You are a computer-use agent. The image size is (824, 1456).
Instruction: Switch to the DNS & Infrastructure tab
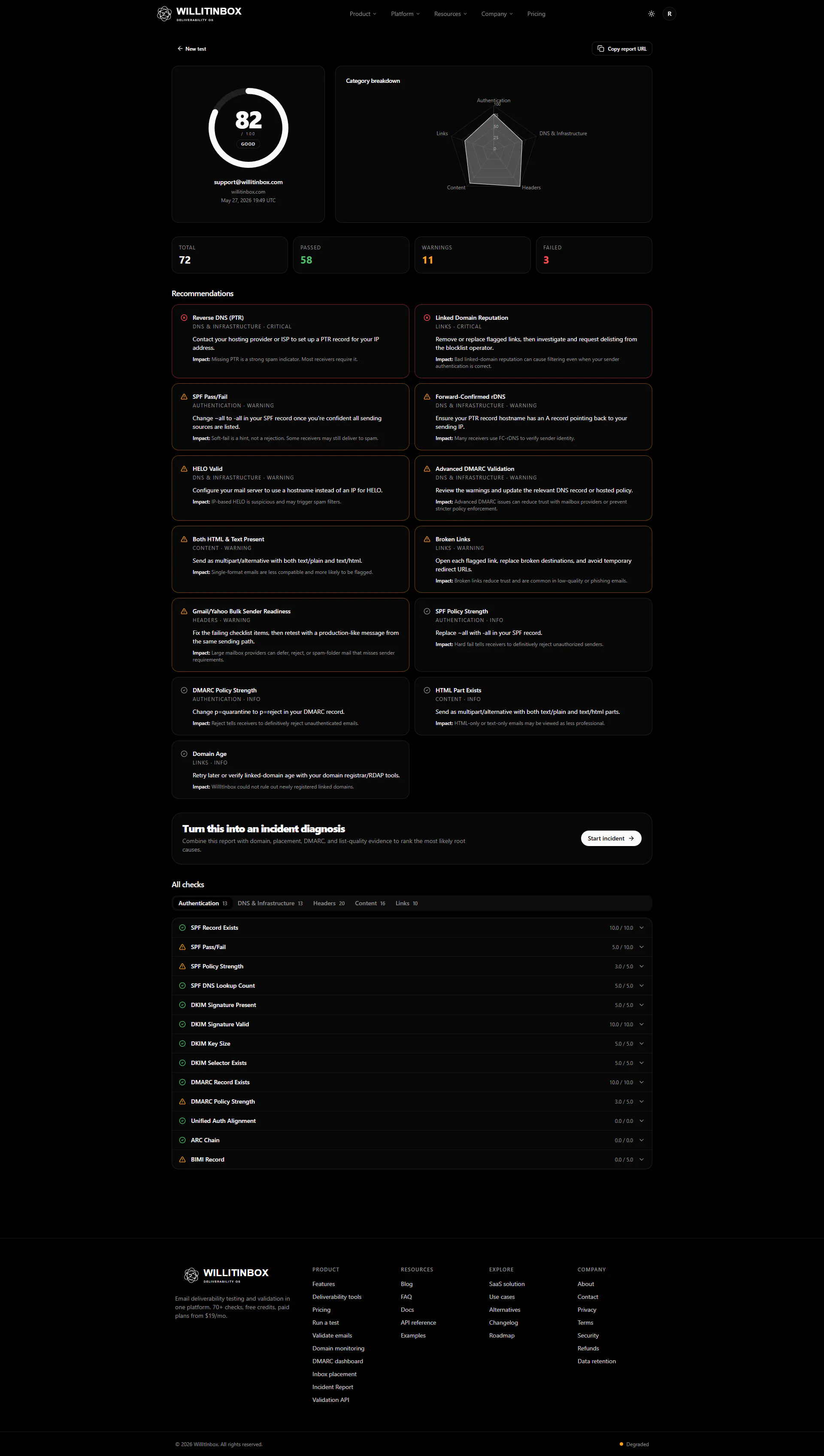click(270, 903)
